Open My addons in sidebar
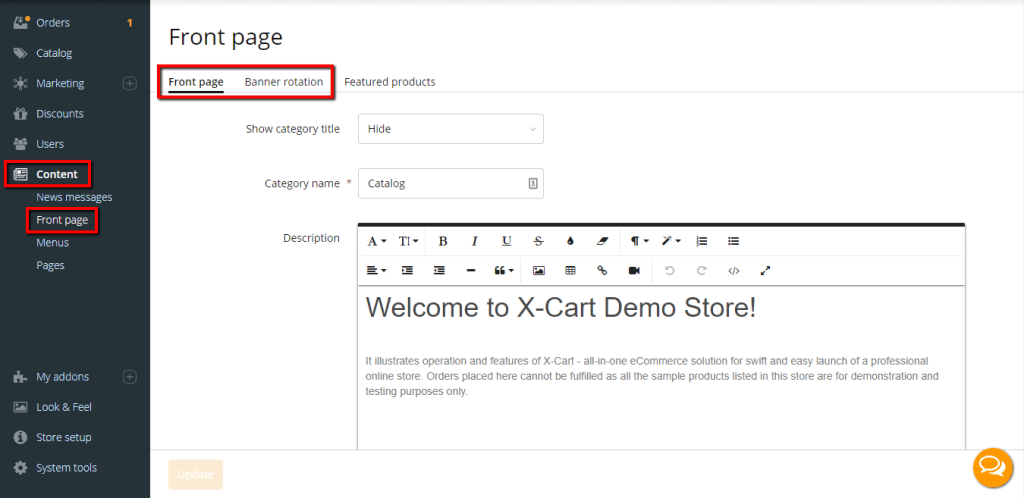Screen dimensions: 1024x498 pos(63,377)
